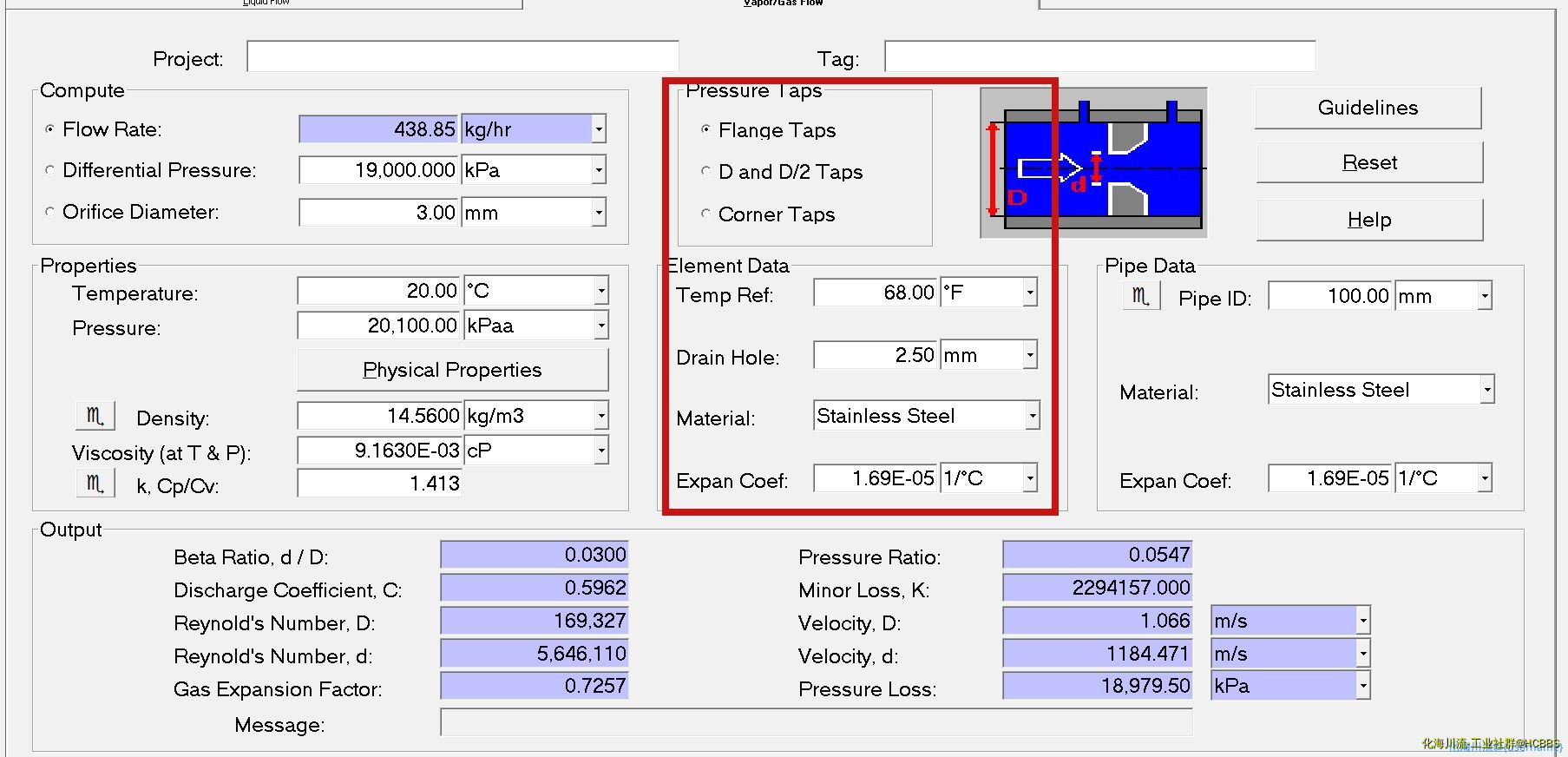Click Pipe Data Expan Coef field 1.69E-05

tap(1331, 478)
